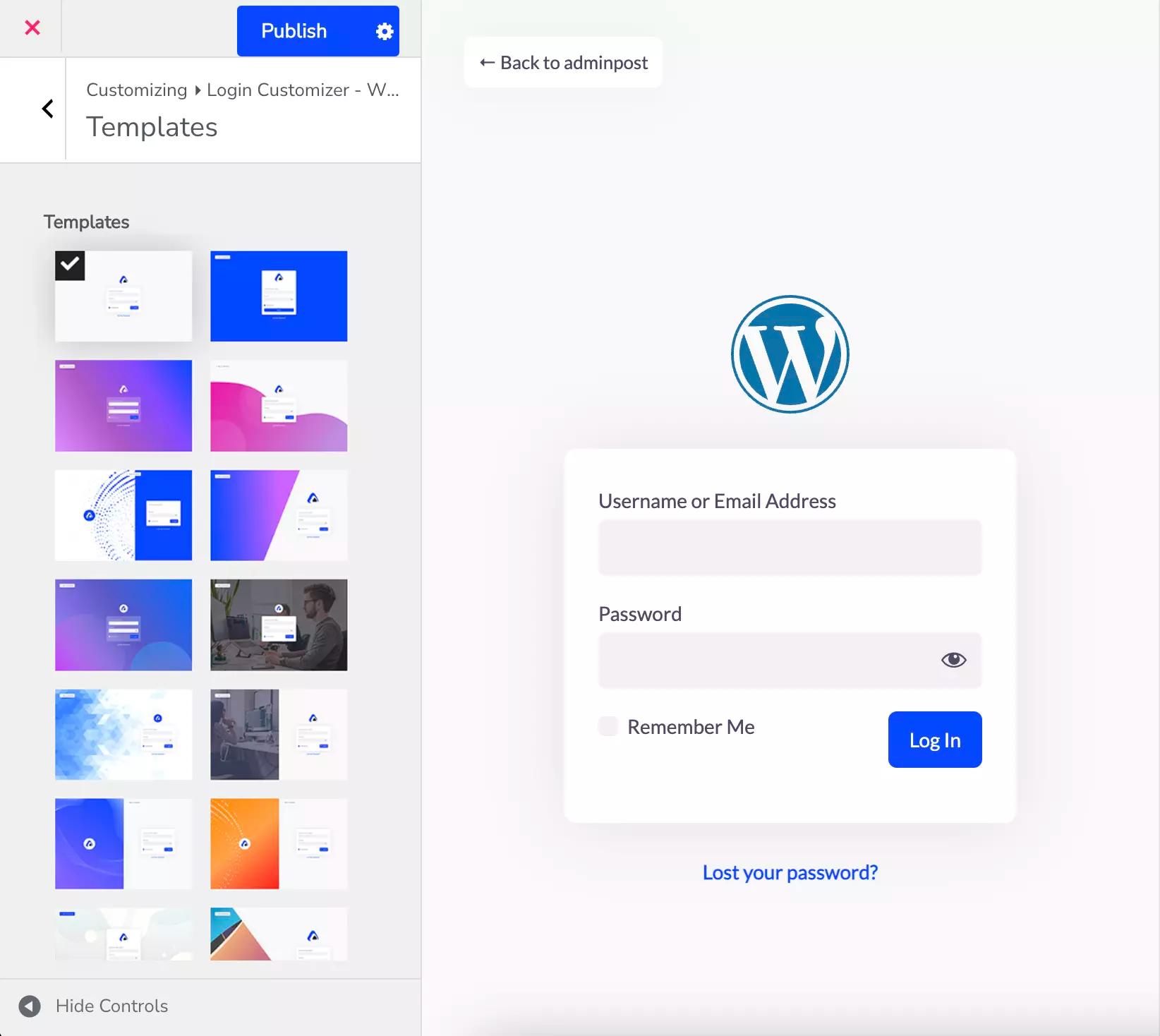Pick the template with man at desk photo
The image size is (1160, 1036).
pos(279,625)
